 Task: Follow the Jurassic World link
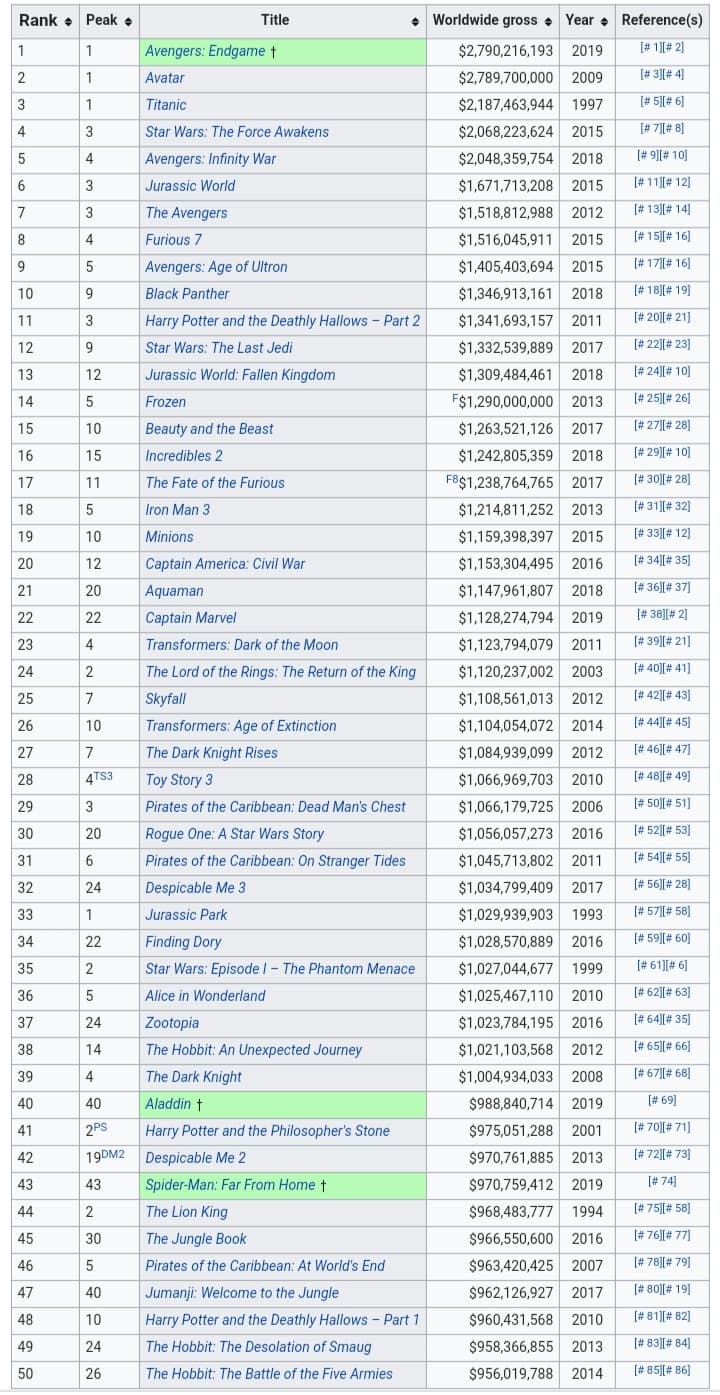[x=190, y=186]
